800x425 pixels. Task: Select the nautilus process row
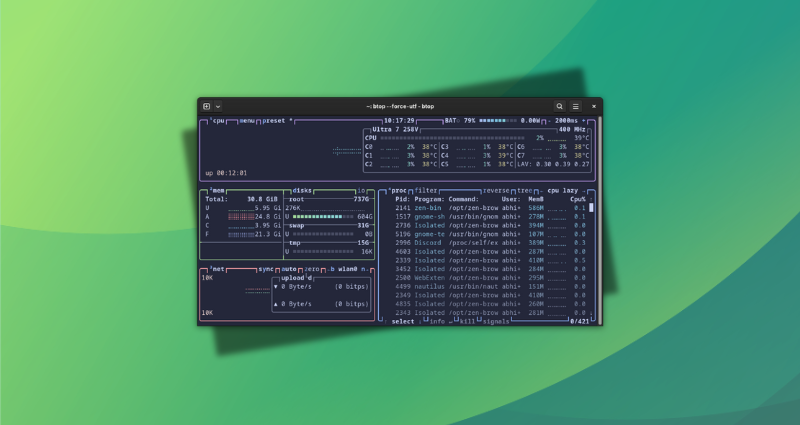(x=490, y=287)
